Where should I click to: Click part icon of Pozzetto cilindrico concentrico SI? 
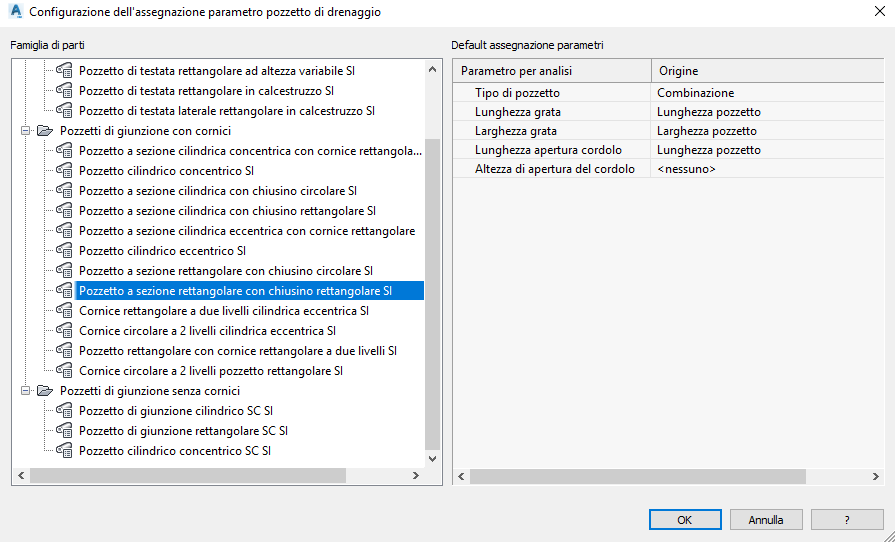tap(65, 171)
